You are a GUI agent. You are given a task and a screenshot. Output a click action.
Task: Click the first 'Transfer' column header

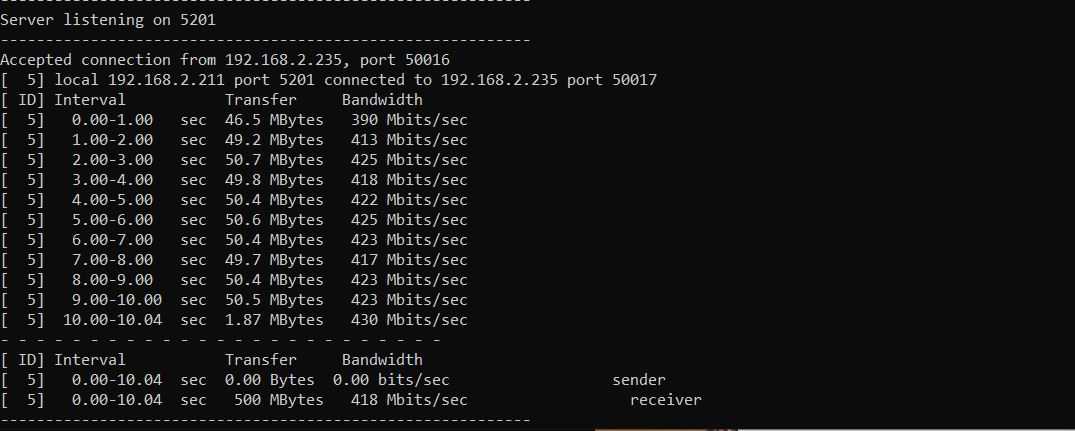tap(261, 100)
